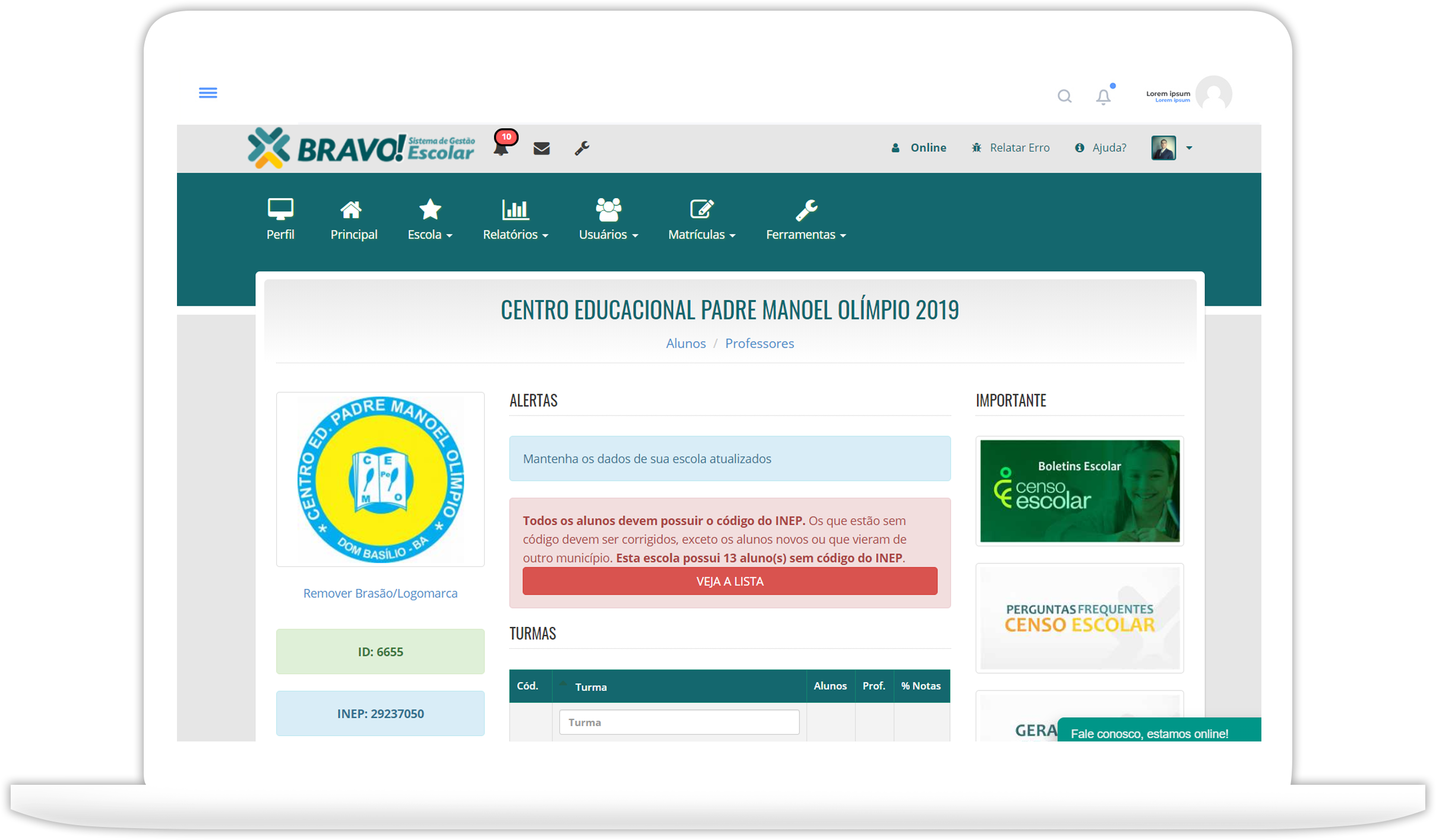Click the Principal house icon
The width and height of the screenshot is (1436, 840).
[x=351, y=210]
